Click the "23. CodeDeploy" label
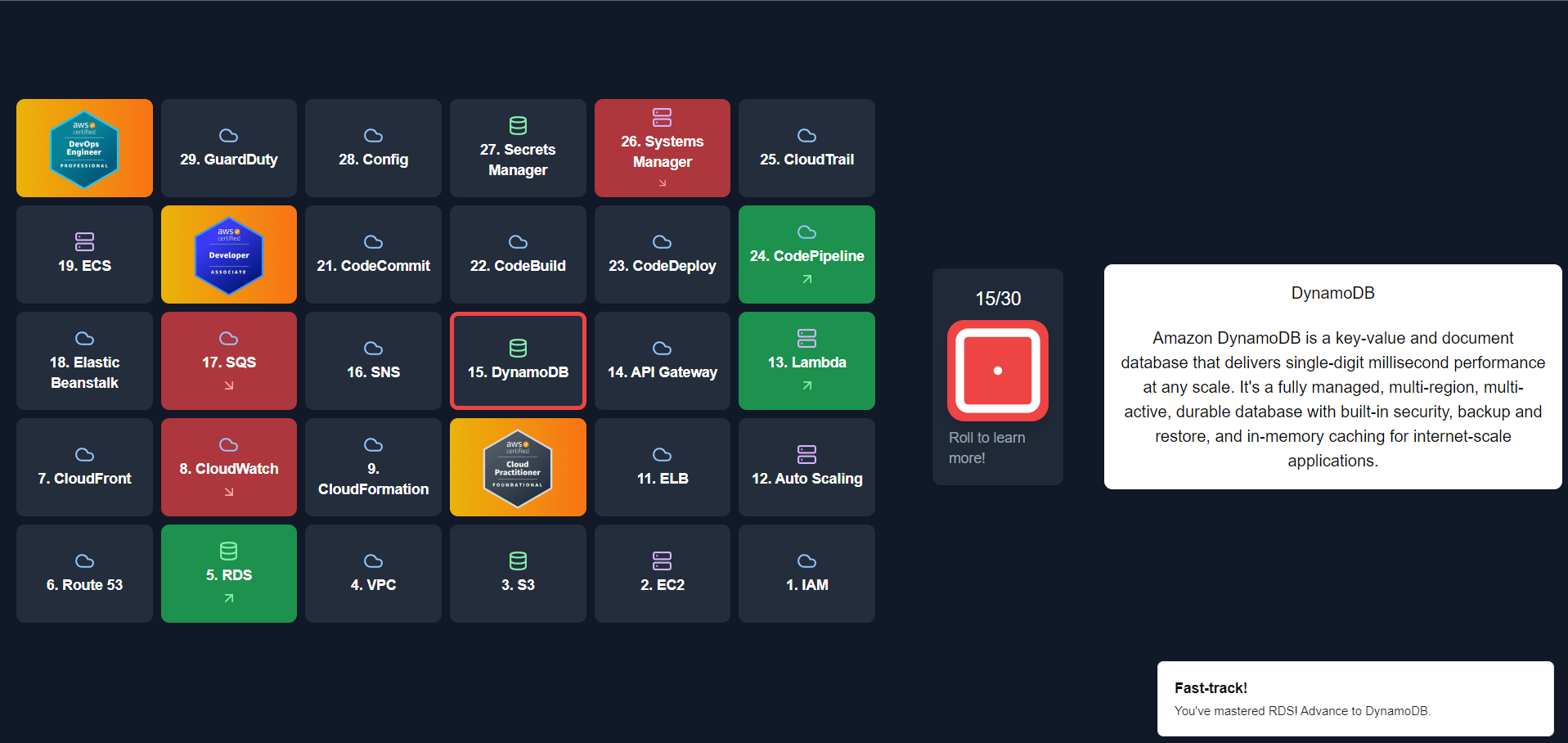 tap(663, 266)
